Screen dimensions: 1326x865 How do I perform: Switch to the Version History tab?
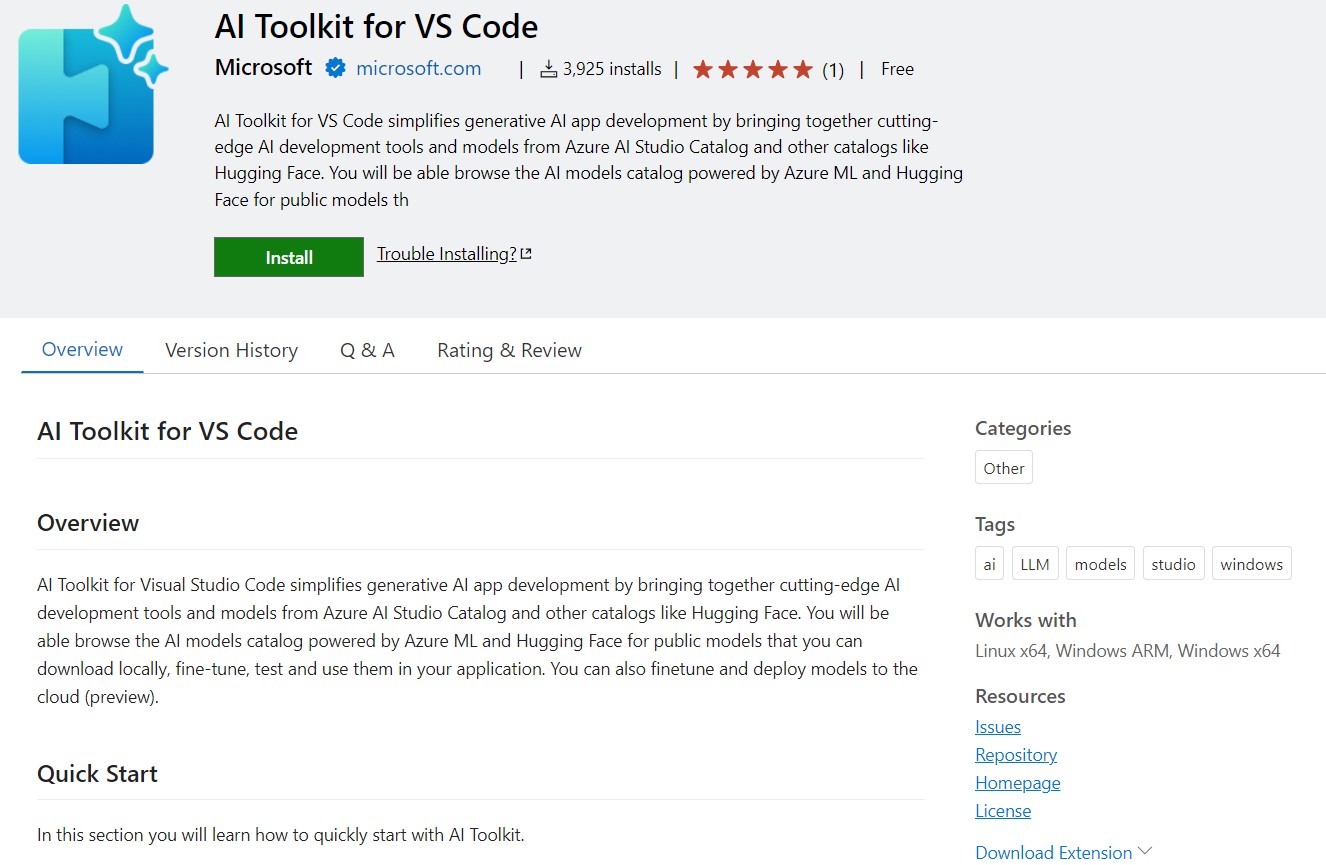[x=231, y=350]
